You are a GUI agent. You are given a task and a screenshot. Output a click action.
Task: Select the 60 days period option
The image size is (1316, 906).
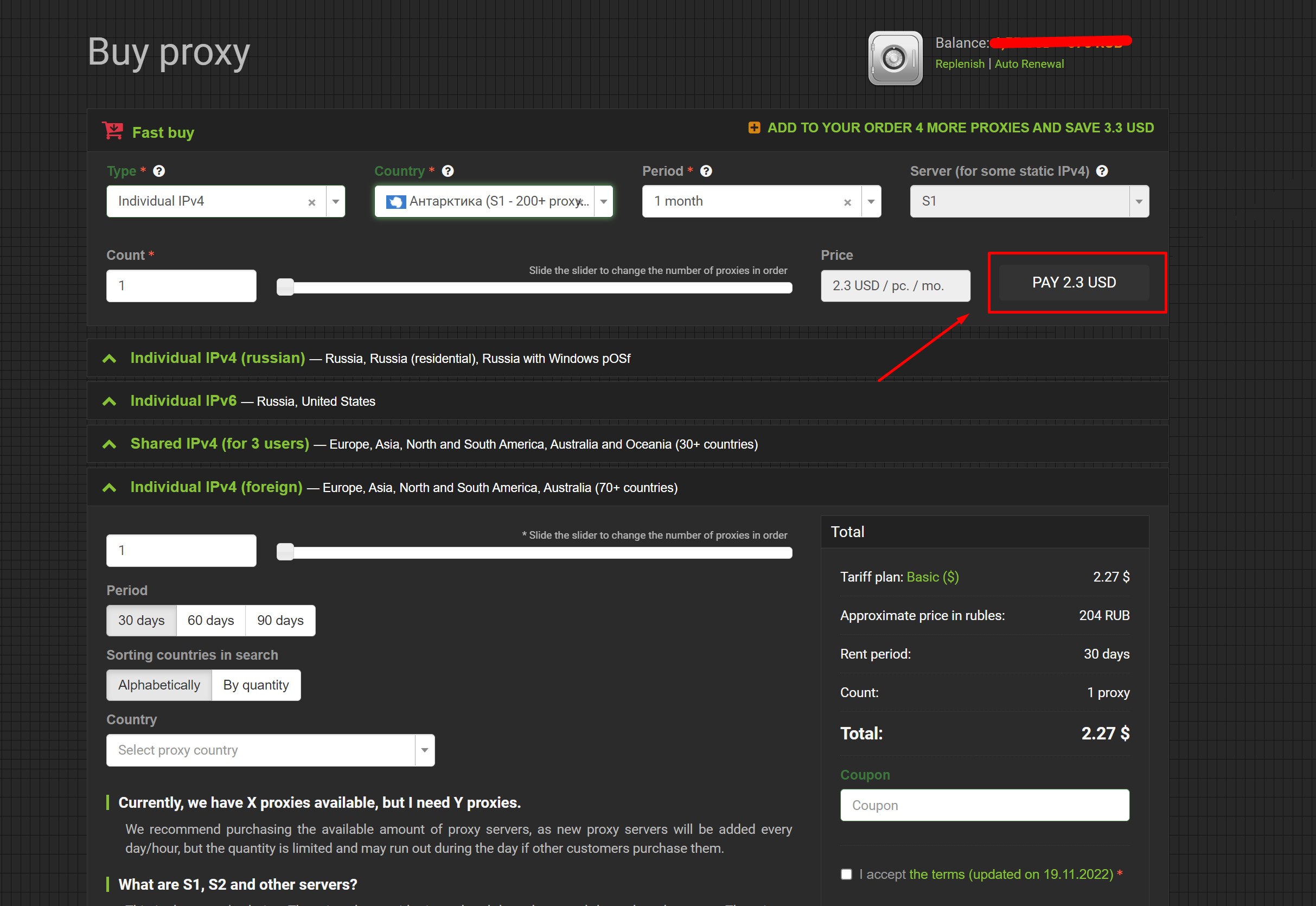(x=210, y=621)
